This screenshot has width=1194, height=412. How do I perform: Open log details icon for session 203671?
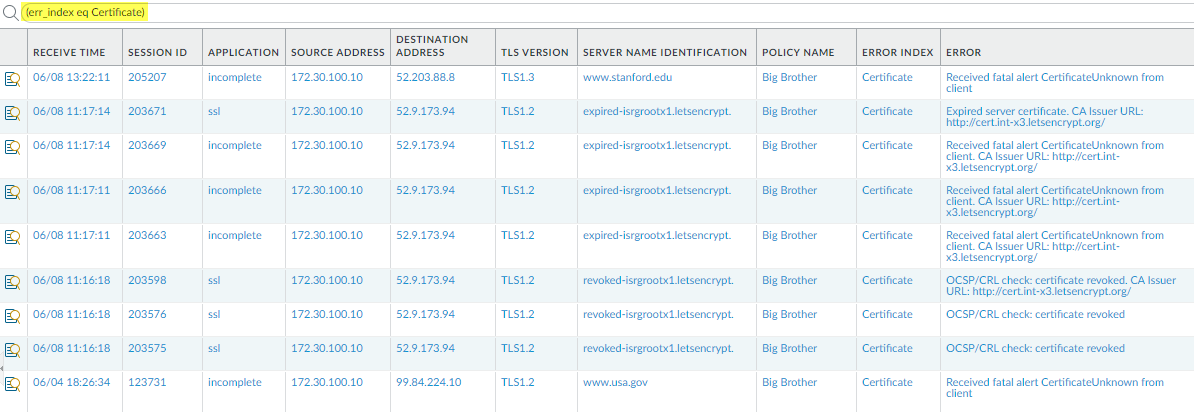12,112
